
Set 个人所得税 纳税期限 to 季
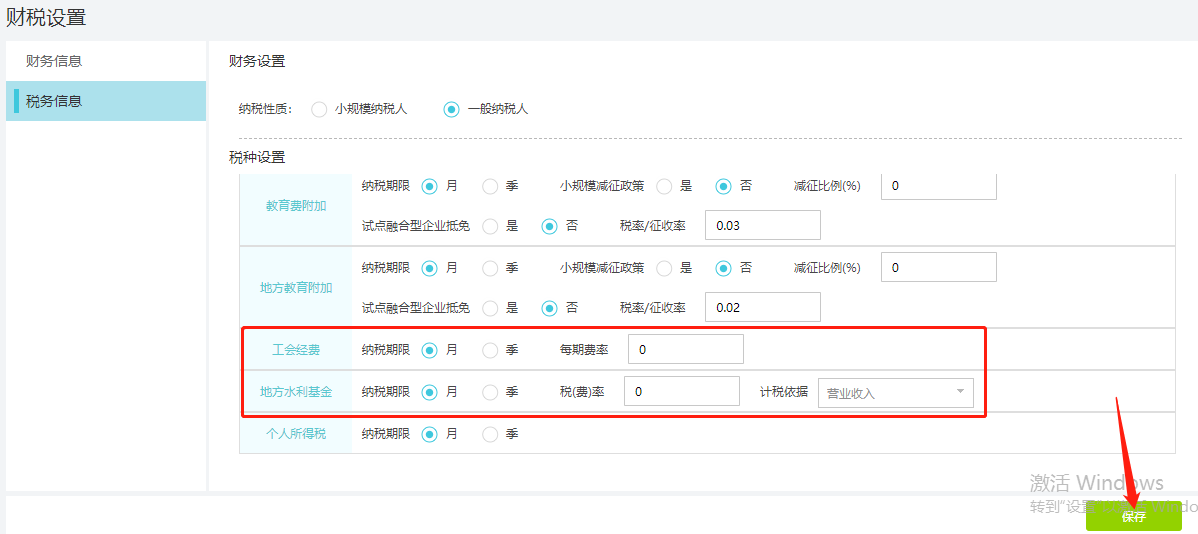click(490, 434)
